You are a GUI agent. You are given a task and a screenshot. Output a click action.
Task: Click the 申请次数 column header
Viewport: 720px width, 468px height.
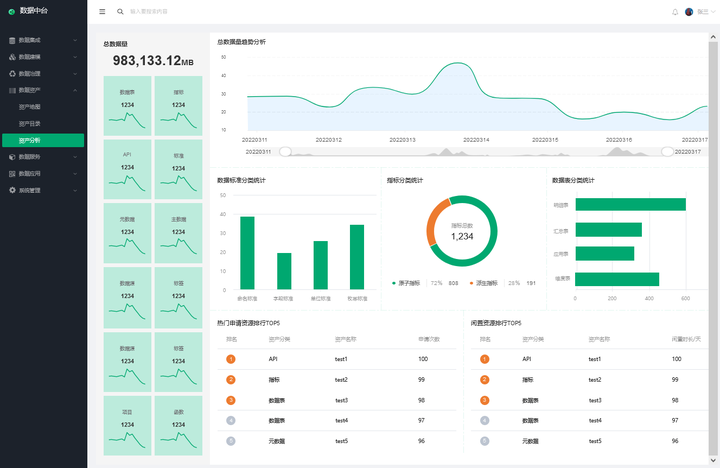click(429, 339)
